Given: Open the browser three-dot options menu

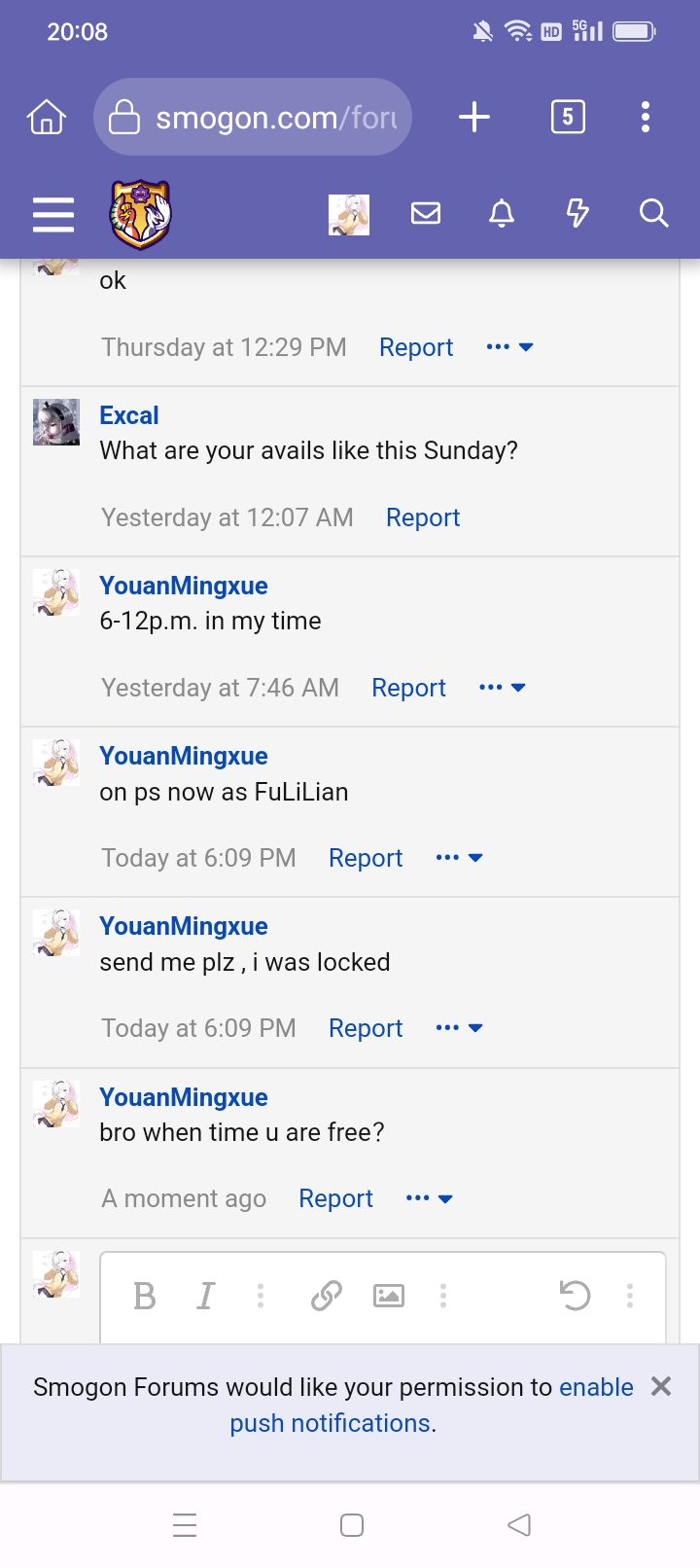Looking at the screenshot, I should coord(645,118).
